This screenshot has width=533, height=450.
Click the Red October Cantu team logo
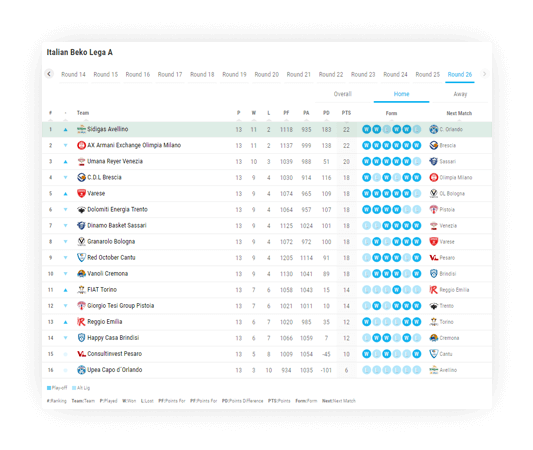click(x=81, y=258)
